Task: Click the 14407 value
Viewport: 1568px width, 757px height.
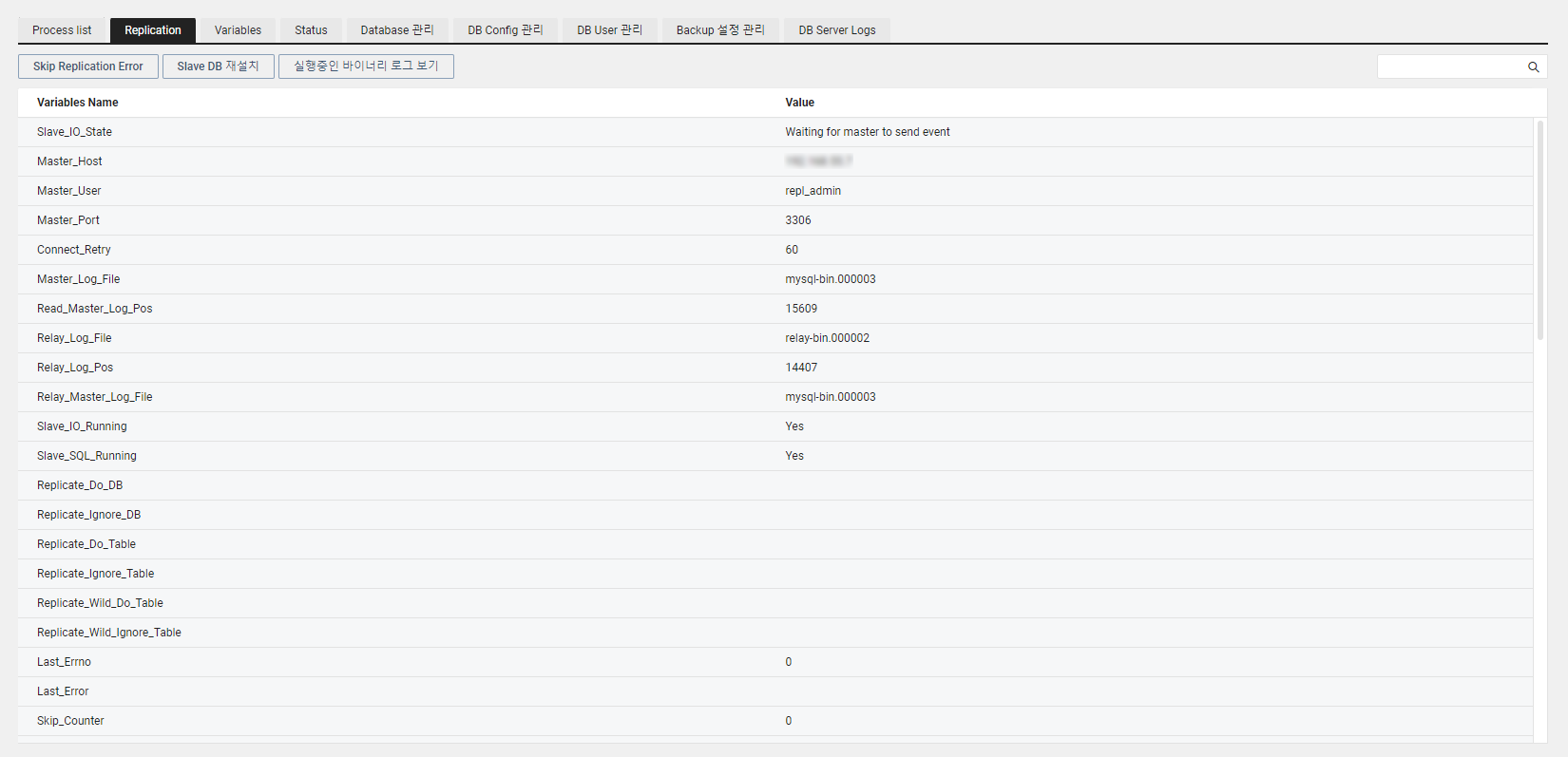Action: coord(801,368)
